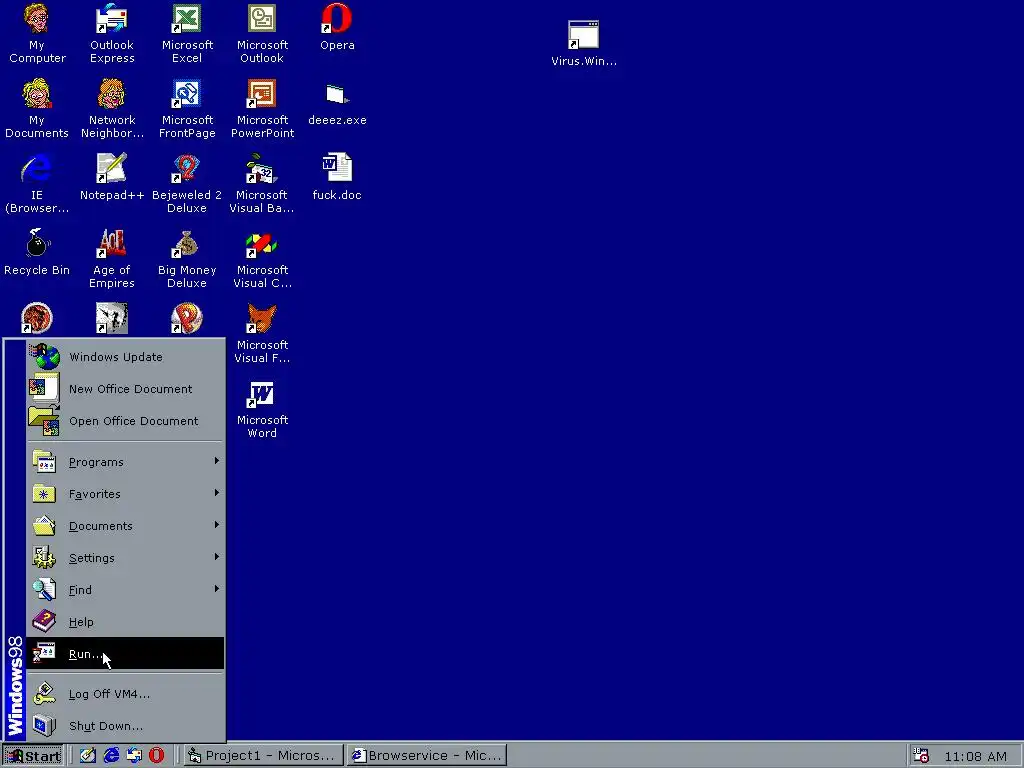This screenshot has height=768, width=1024.
Task: Select the Big Money Deluxe shortcut
Action: pyautogui.click(x=187, y=258)
